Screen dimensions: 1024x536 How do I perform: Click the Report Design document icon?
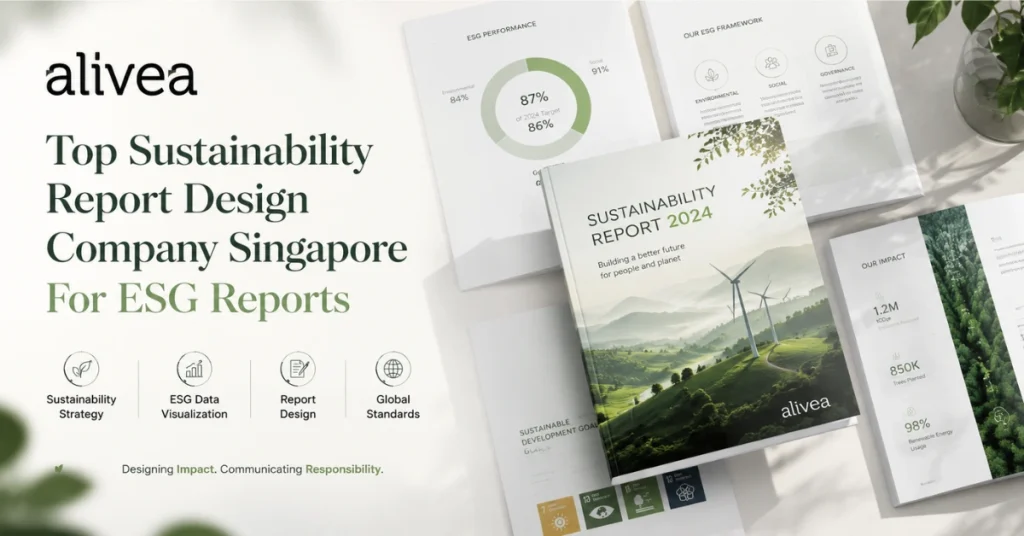click(x=298, y=369)
